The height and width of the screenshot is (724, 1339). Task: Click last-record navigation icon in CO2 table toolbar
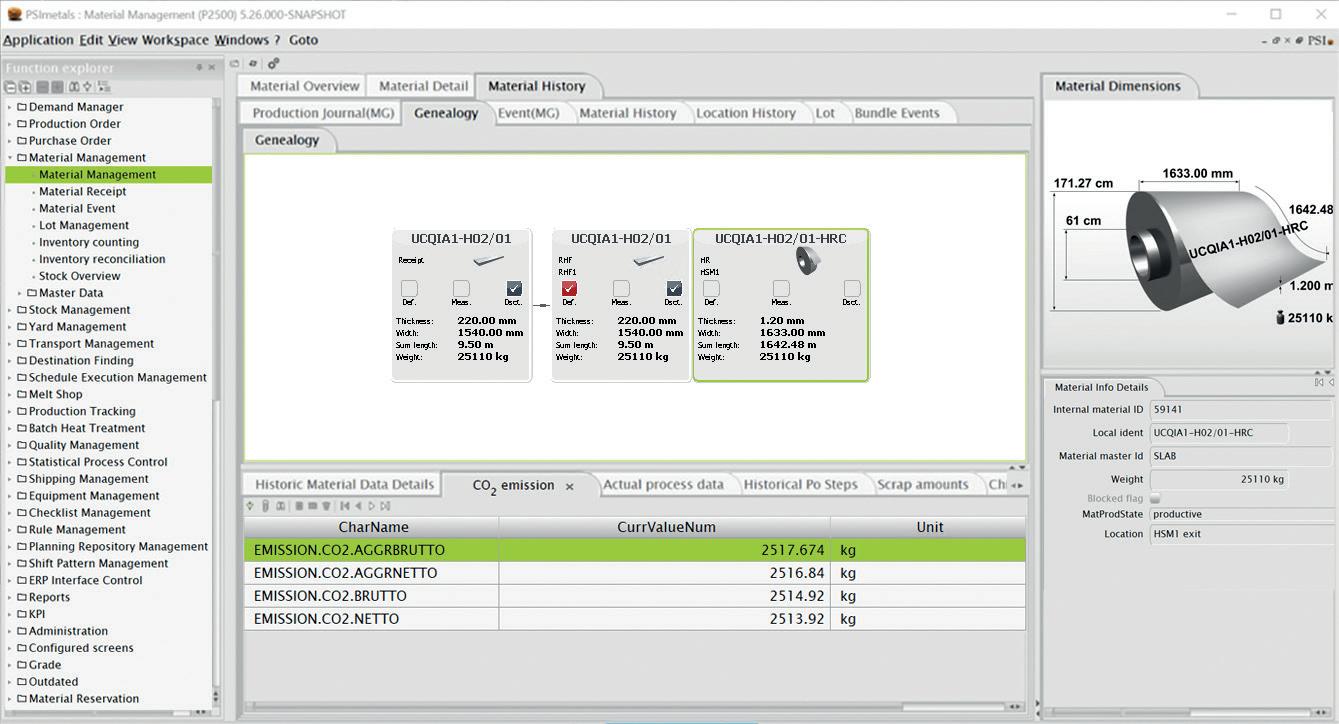click(x=385, y=506)
